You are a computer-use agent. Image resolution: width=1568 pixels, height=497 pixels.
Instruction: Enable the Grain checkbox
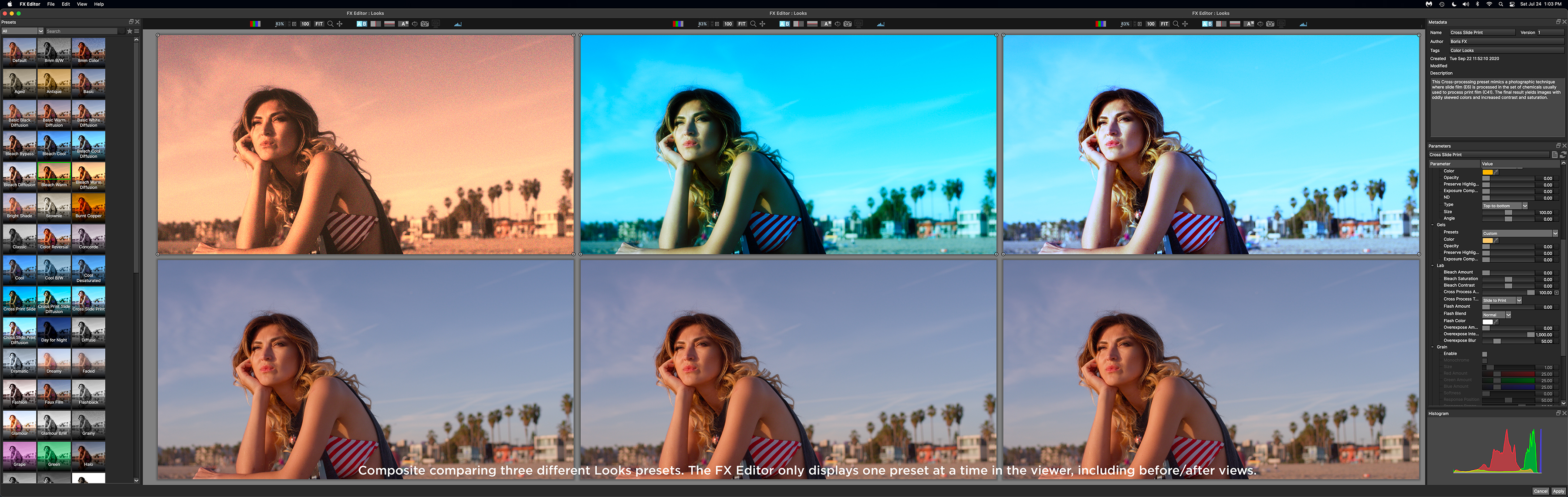point(1485,354)
